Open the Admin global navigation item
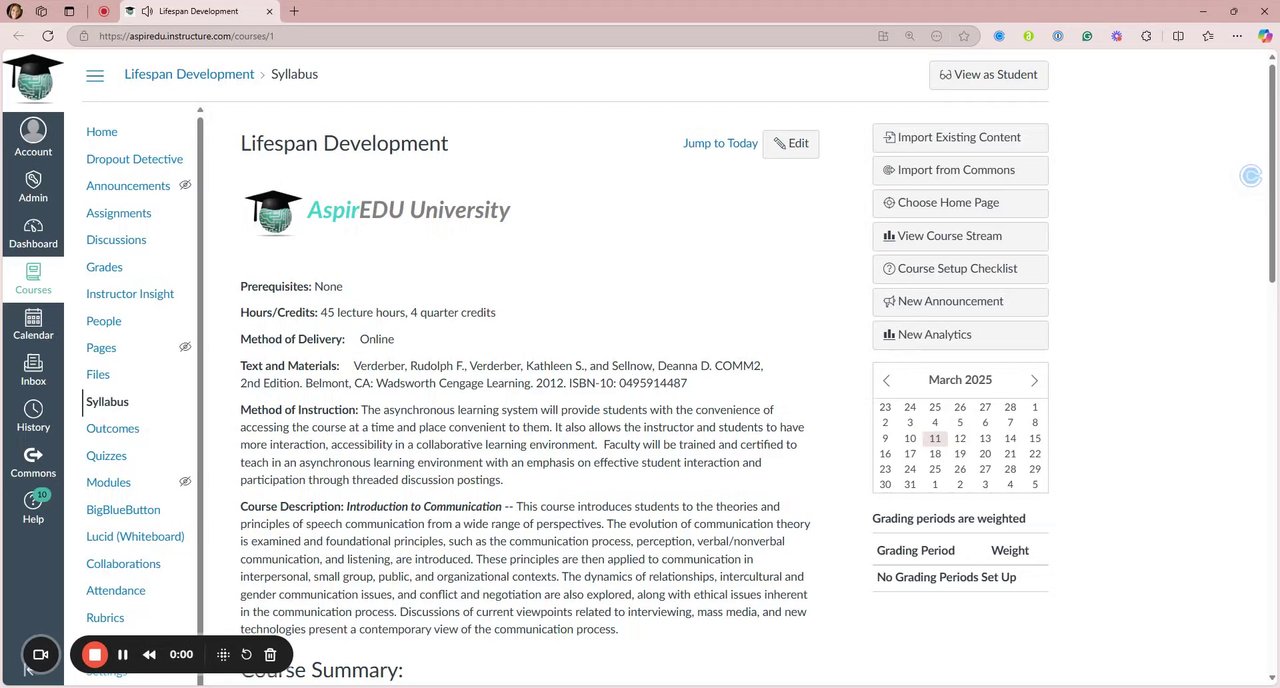The image size is (1280, 688). pos(33,186)
